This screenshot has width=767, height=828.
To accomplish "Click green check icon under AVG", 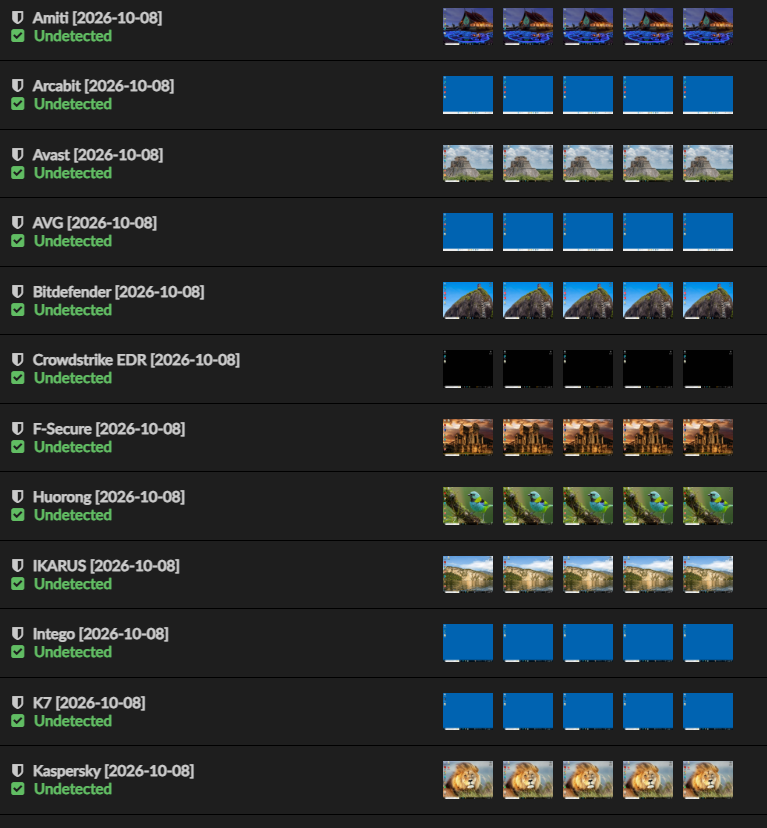I will click(x=17, y=241).
